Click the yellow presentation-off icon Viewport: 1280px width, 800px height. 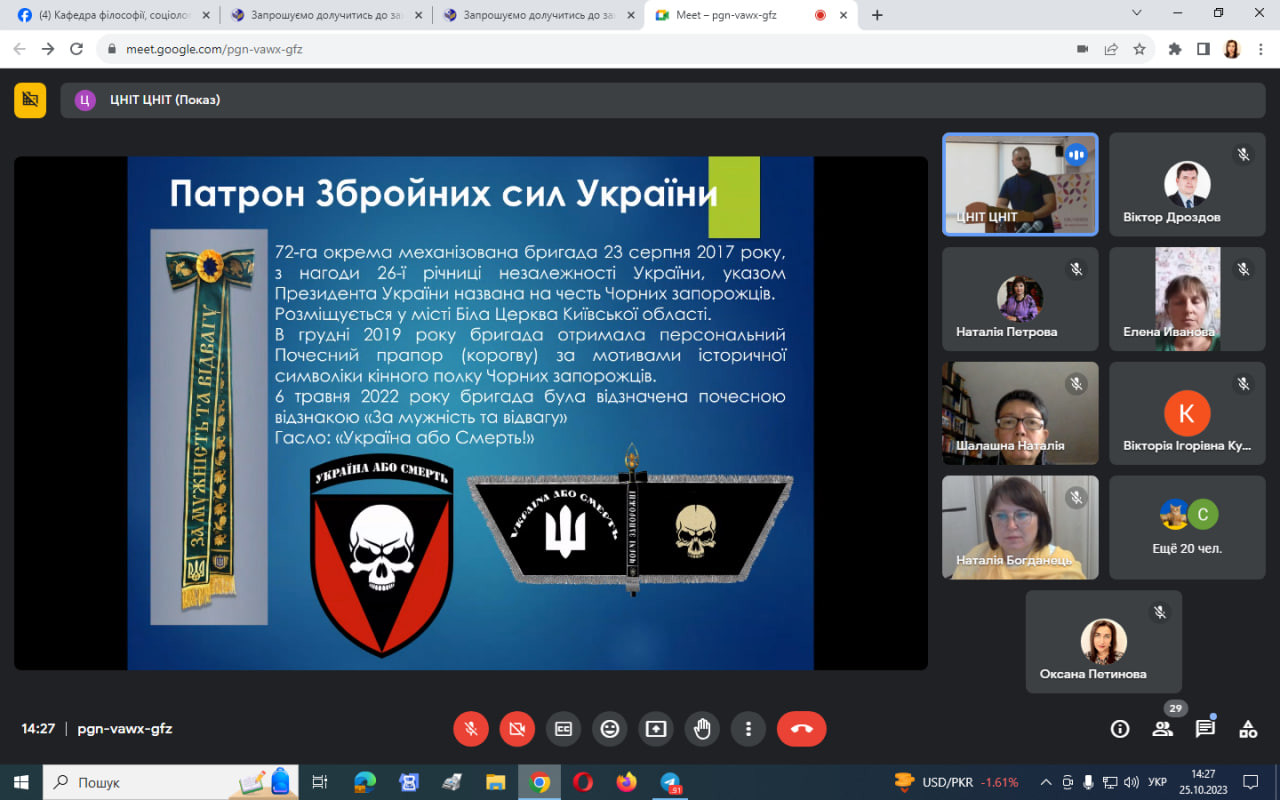pos(30,100)
